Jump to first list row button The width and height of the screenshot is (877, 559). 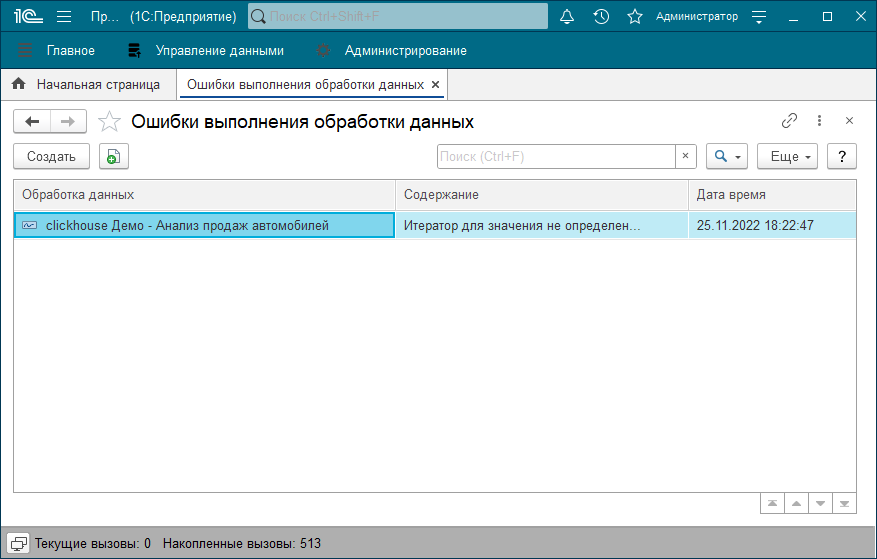coord(772,504)
